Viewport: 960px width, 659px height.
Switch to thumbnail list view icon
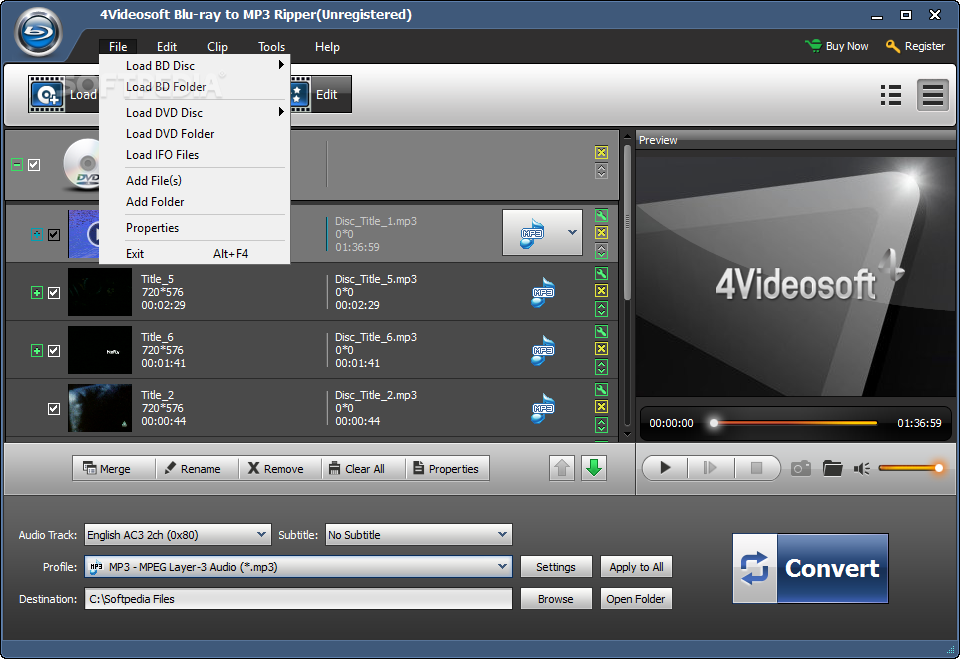pyautogui.click(x=891, y=95)
